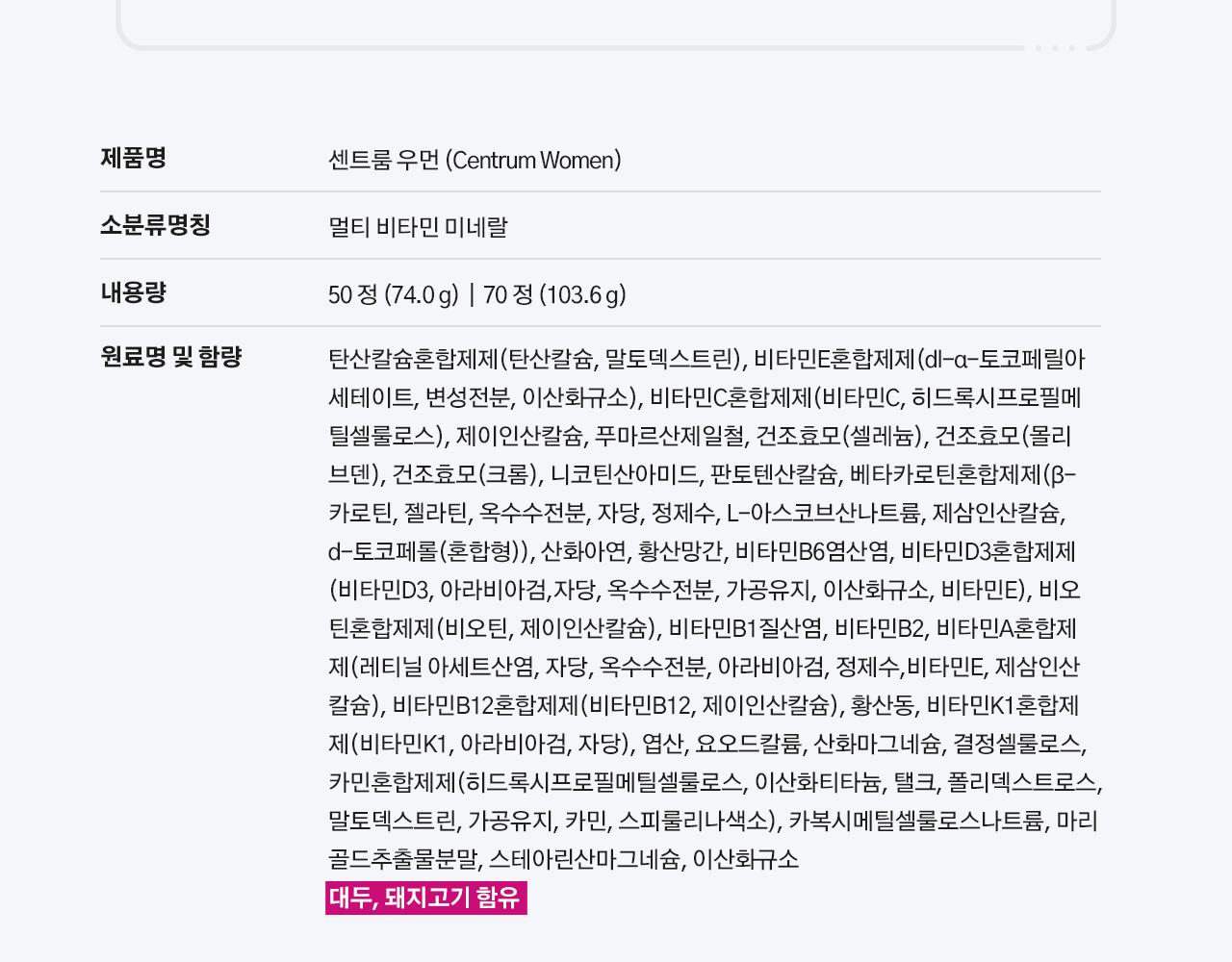1232x962 pixels.
Task: Click the 센트룸 우먼 (Centrum Women) product name
Action: click(x=475, y=160)
